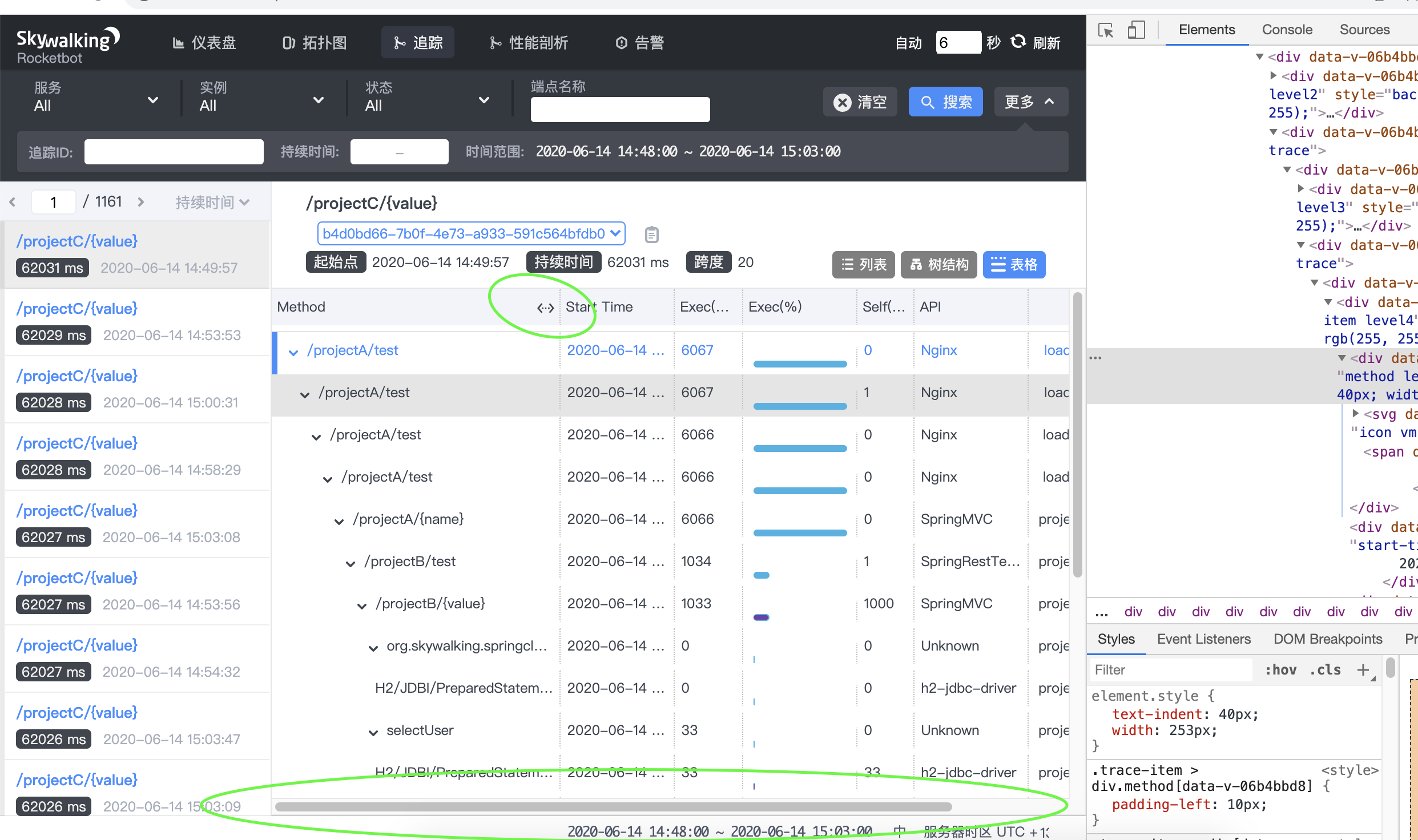
Task: Switch to the Console tab
Action: [1287, 30]
